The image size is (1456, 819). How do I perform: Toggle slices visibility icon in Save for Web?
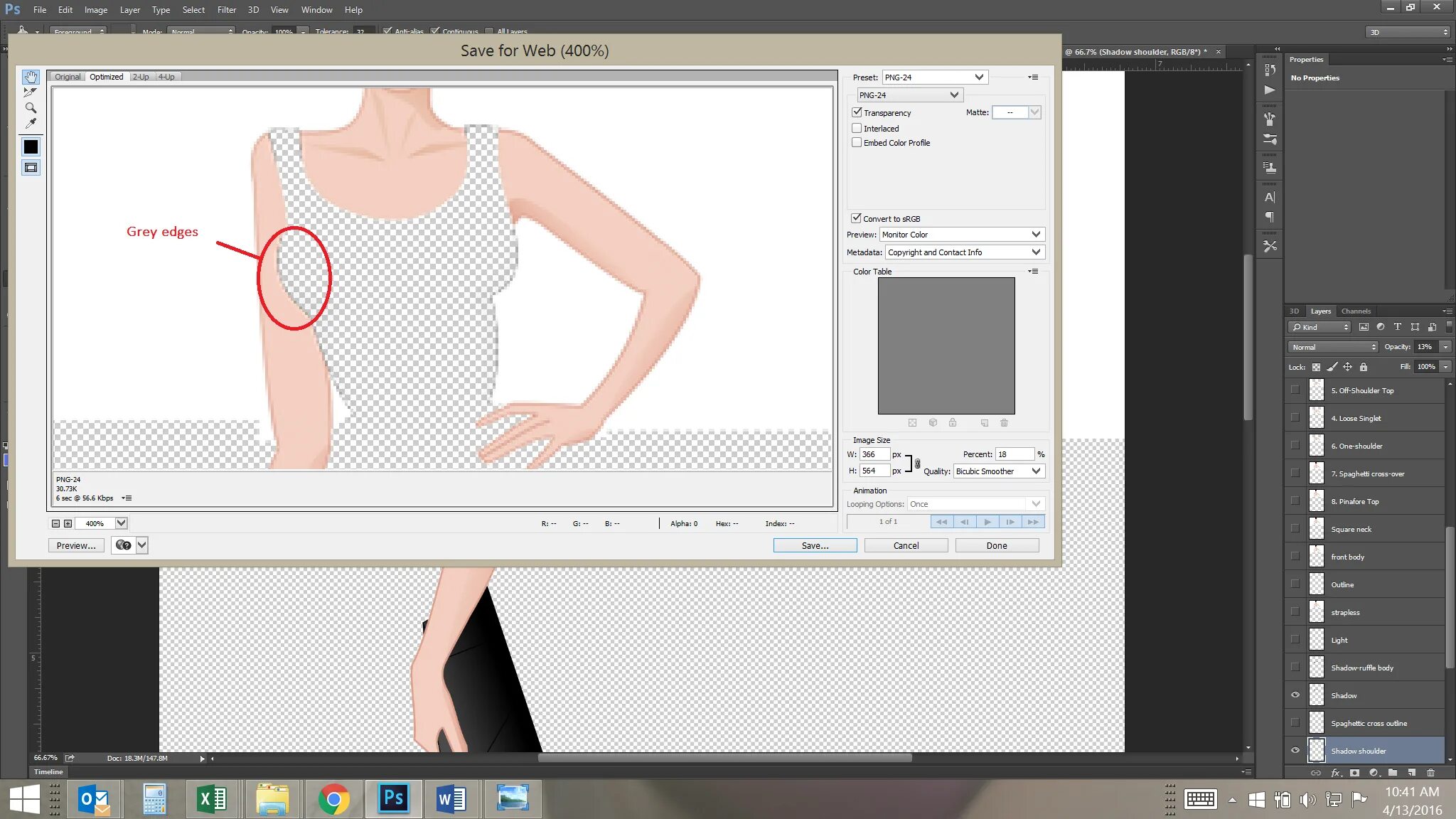(31, 168)
